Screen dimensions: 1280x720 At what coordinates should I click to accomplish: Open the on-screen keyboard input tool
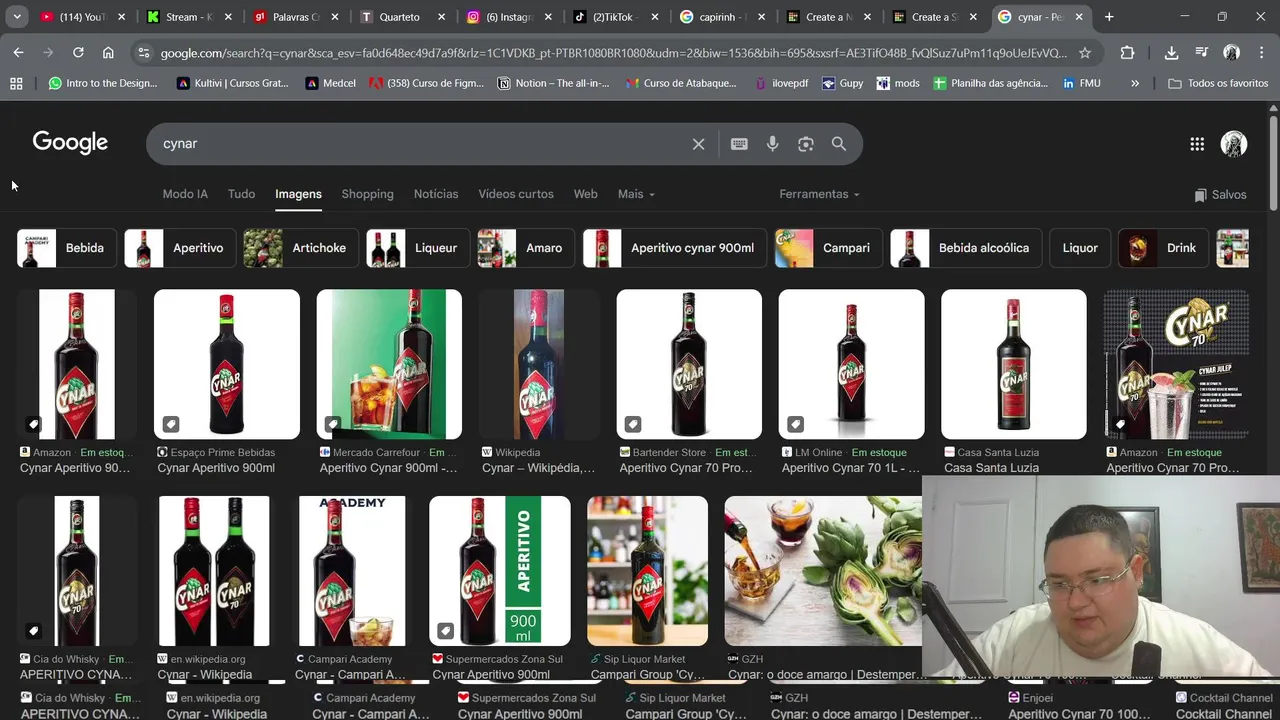[739, 144]
